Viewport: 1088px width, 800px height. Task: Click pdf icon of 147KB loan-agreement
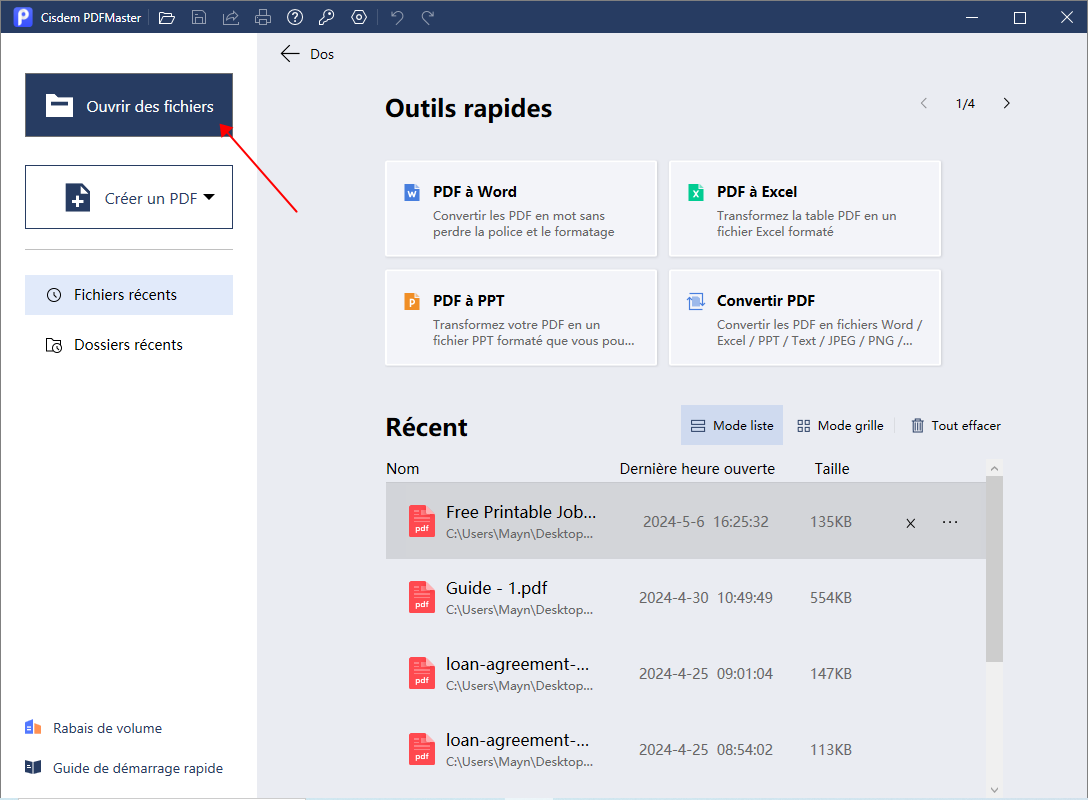point(422,674)
